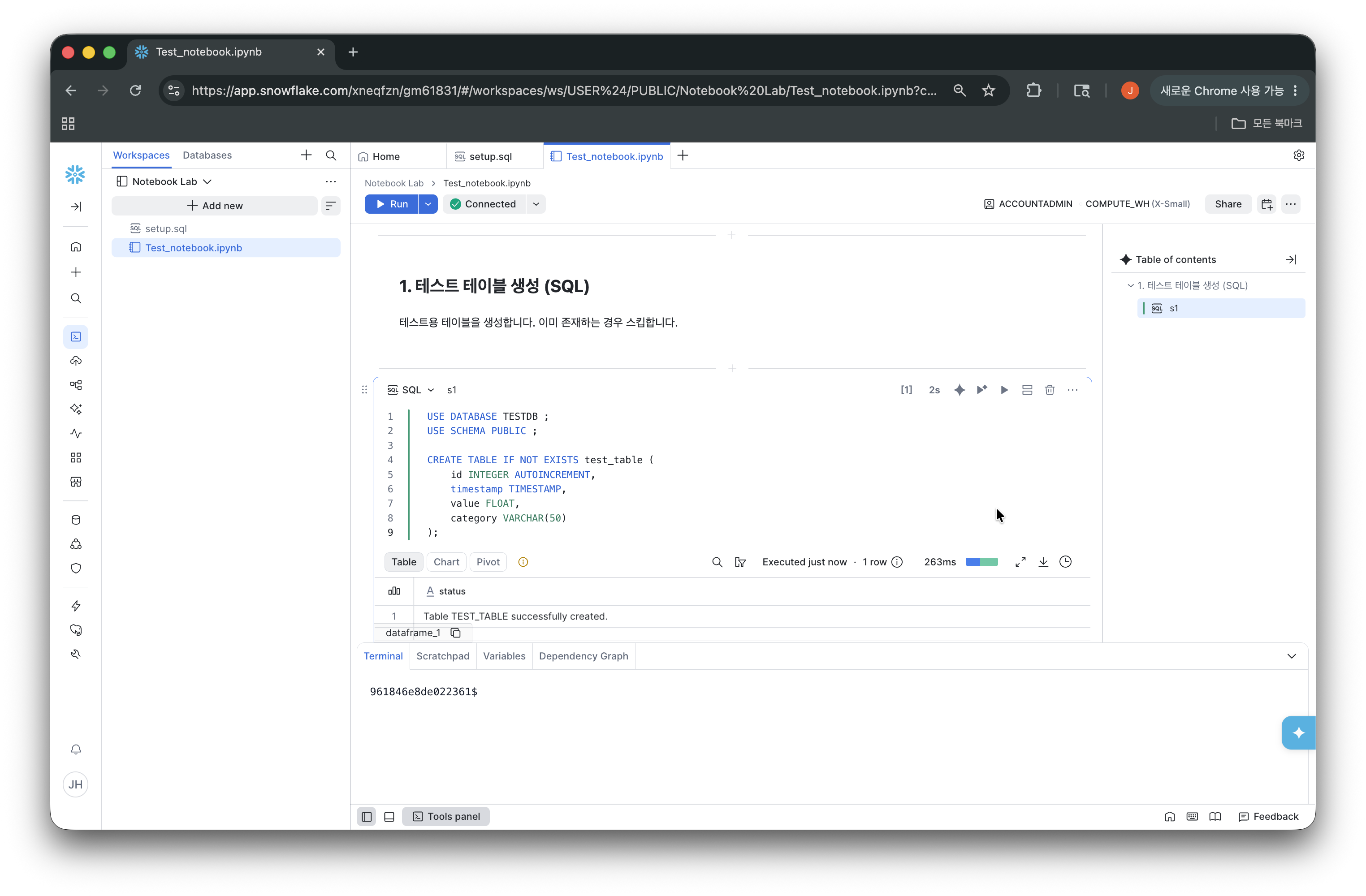Open Compute lightning icon in sidebar
1366x896 pixels.
coord(76,606)
